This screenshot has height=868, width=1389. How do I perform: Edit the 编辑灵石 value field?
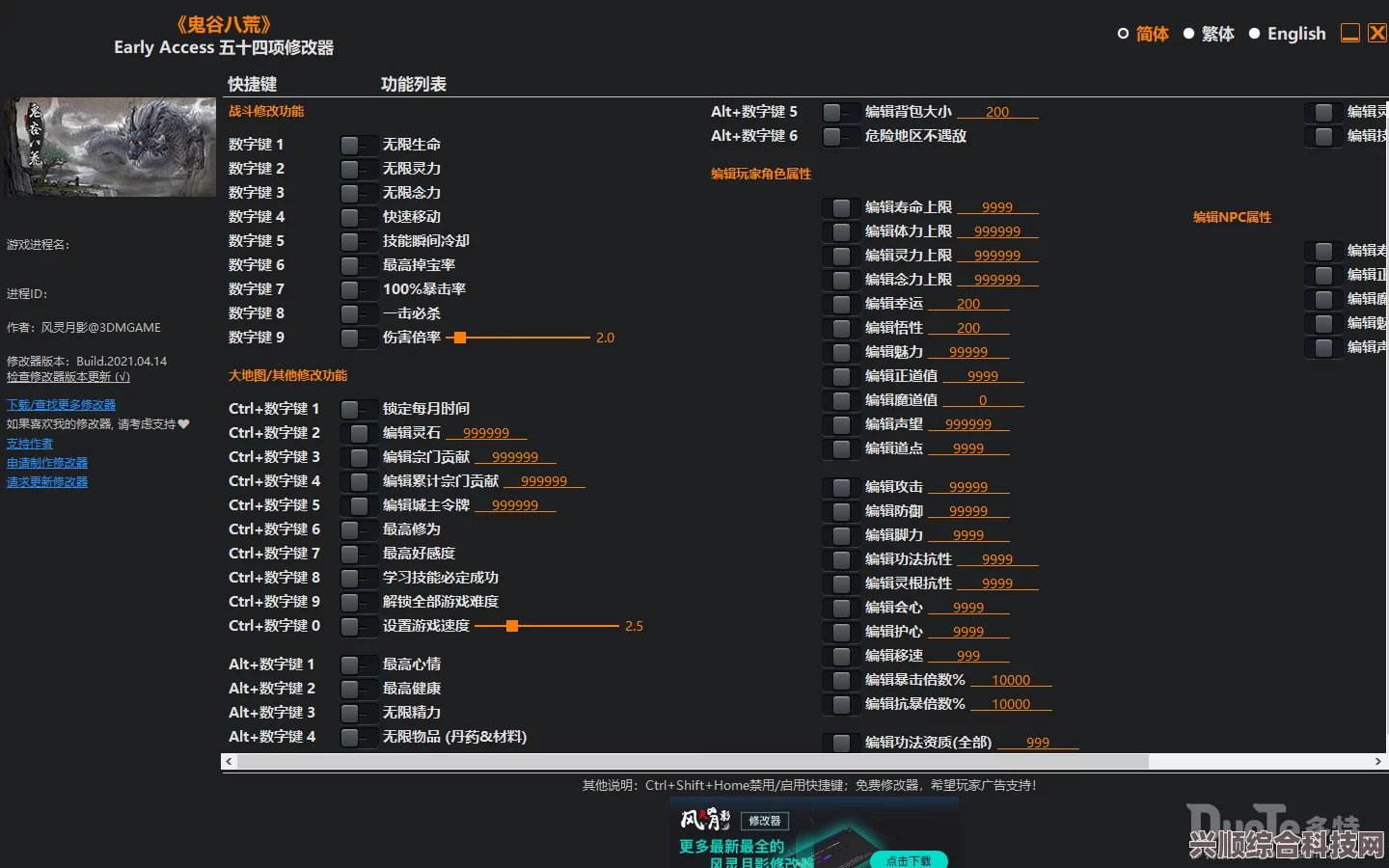point(486,433)
